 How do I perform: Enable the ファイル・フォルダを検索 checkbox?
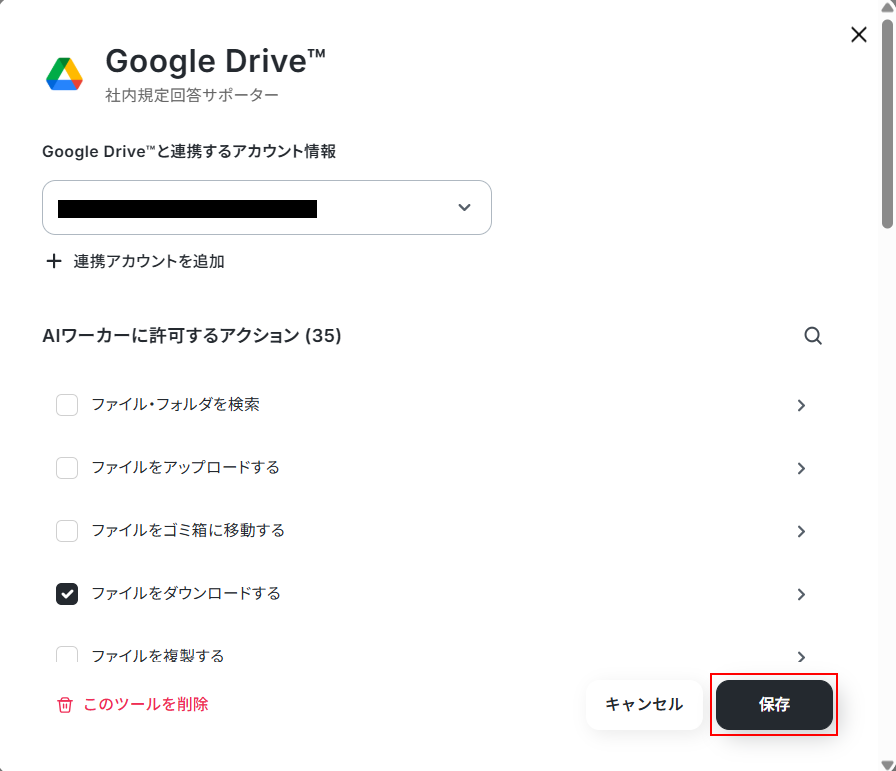click(x=67, y=405)
